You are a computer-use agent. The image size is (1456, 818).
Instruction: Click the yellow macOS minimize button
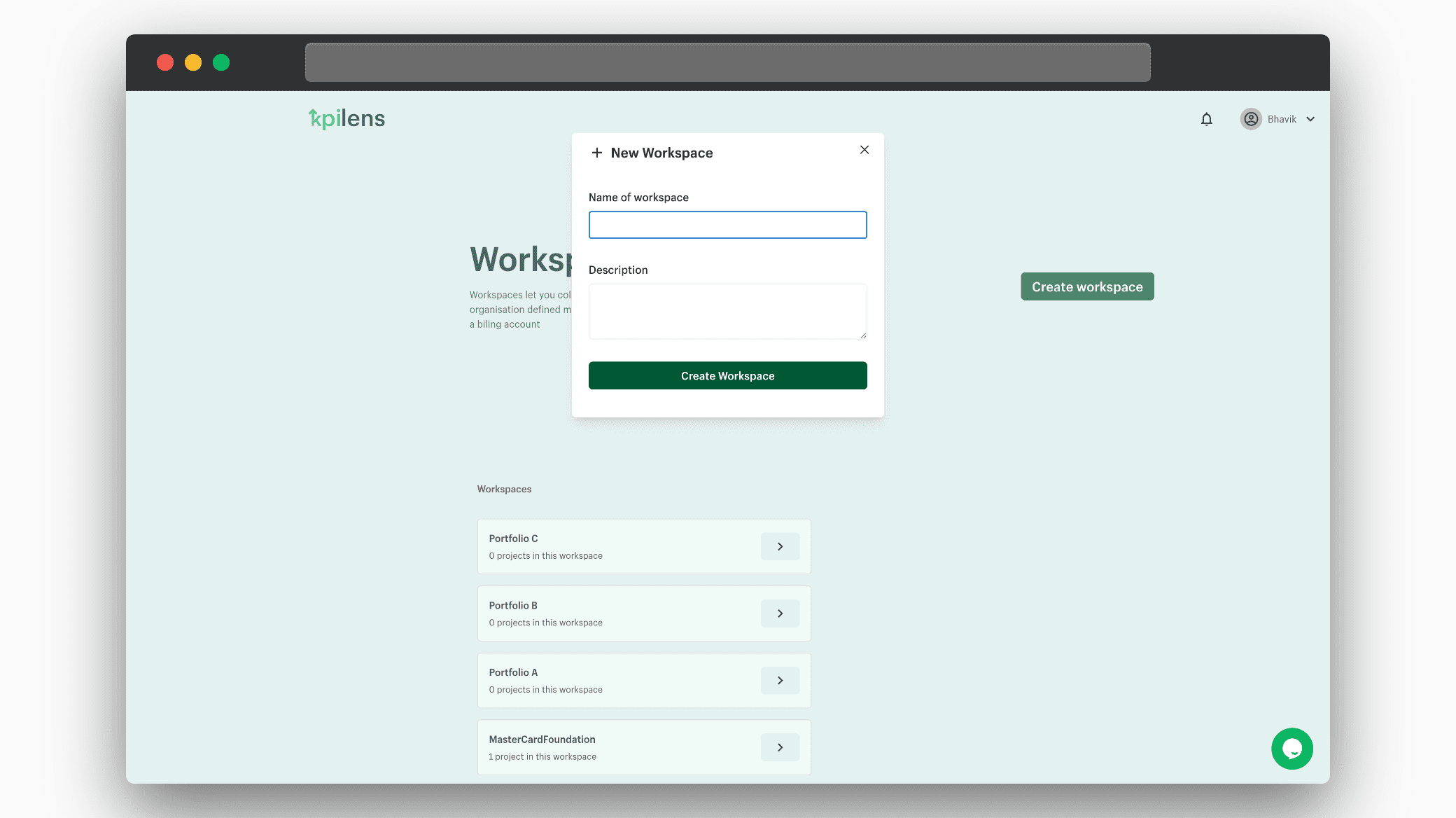(193, 62)
